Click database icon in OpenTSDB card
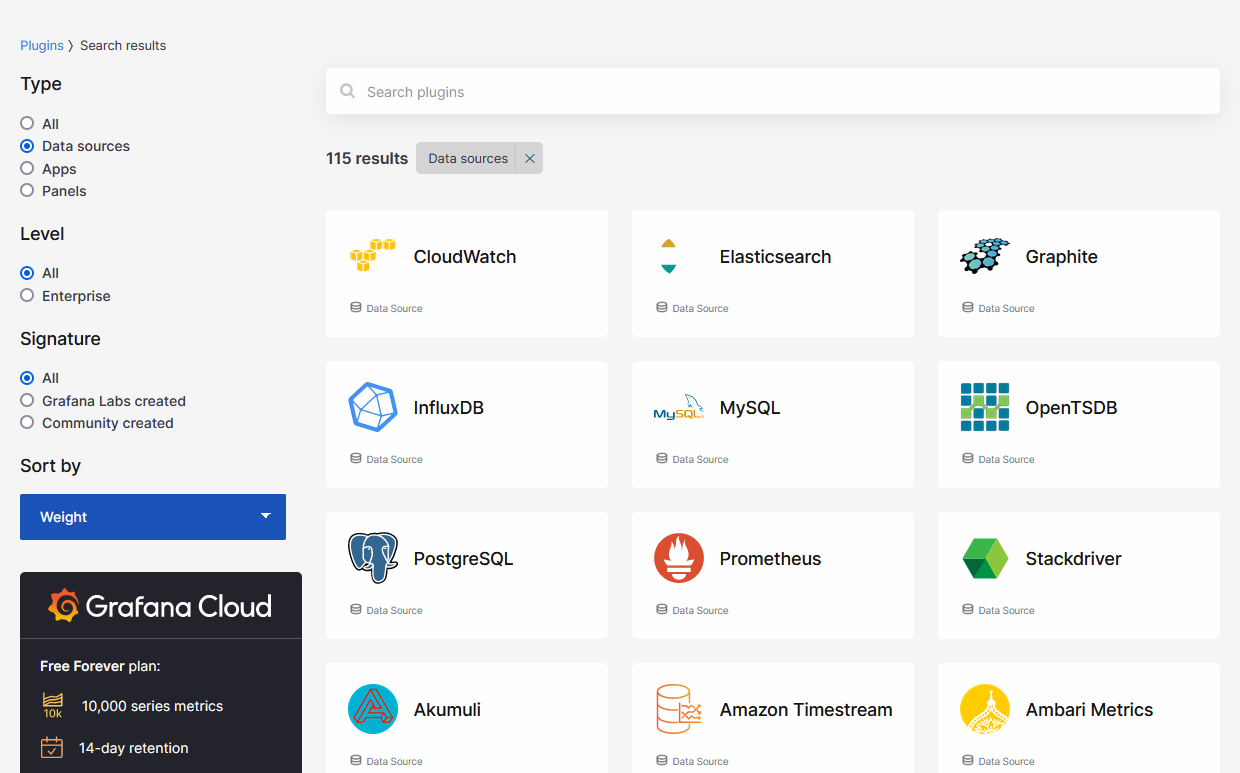The height and width of the screenshot is (773, 1240). click(x=968, y=458)
